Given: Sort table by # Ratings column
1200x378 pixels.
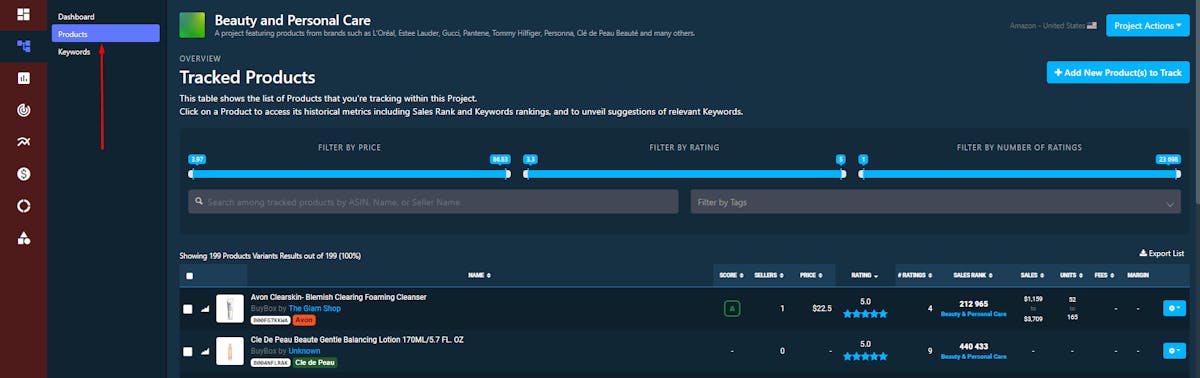Looking at the screenshot, I should pos(916,275).
